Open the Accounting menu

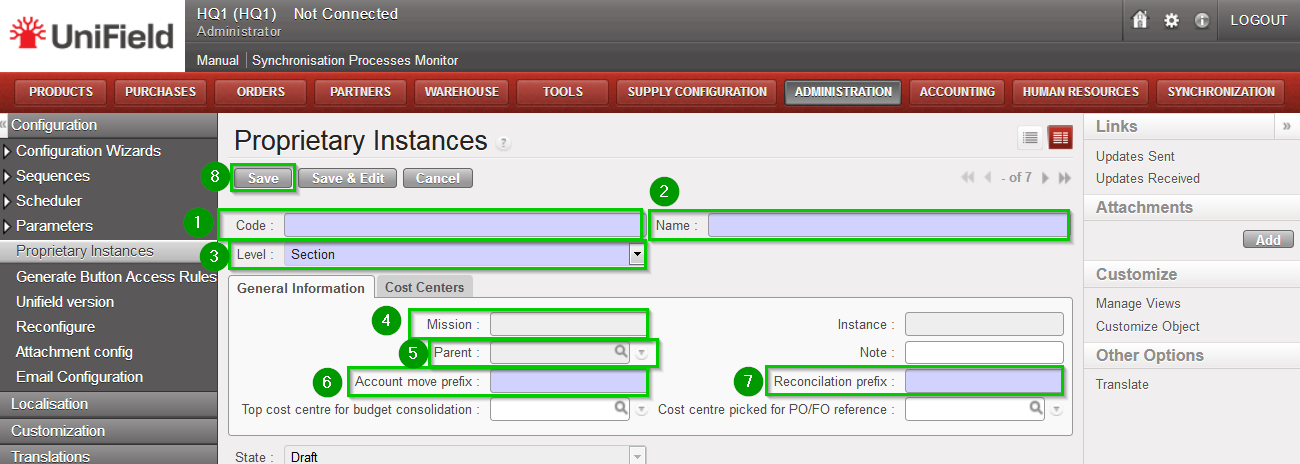pyautogui.click(x=957, y=92)
